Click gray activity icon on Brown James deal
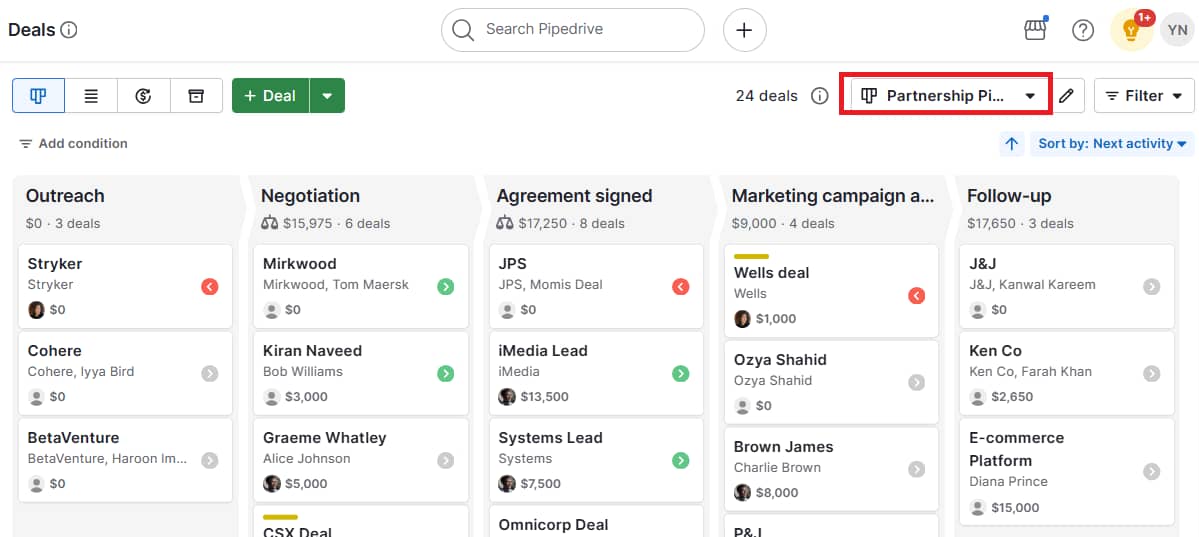 (x=917, y=470)
